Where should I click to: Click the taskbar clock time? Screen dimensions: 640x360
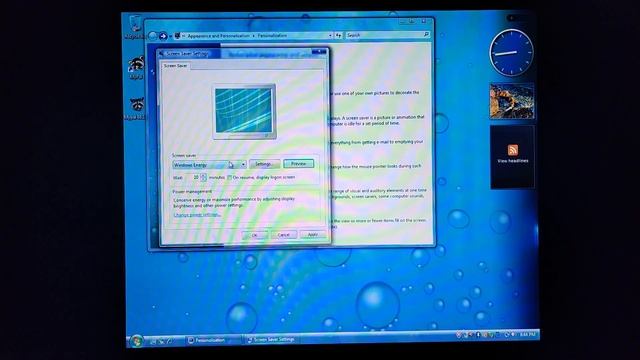(x=527, y=335)
